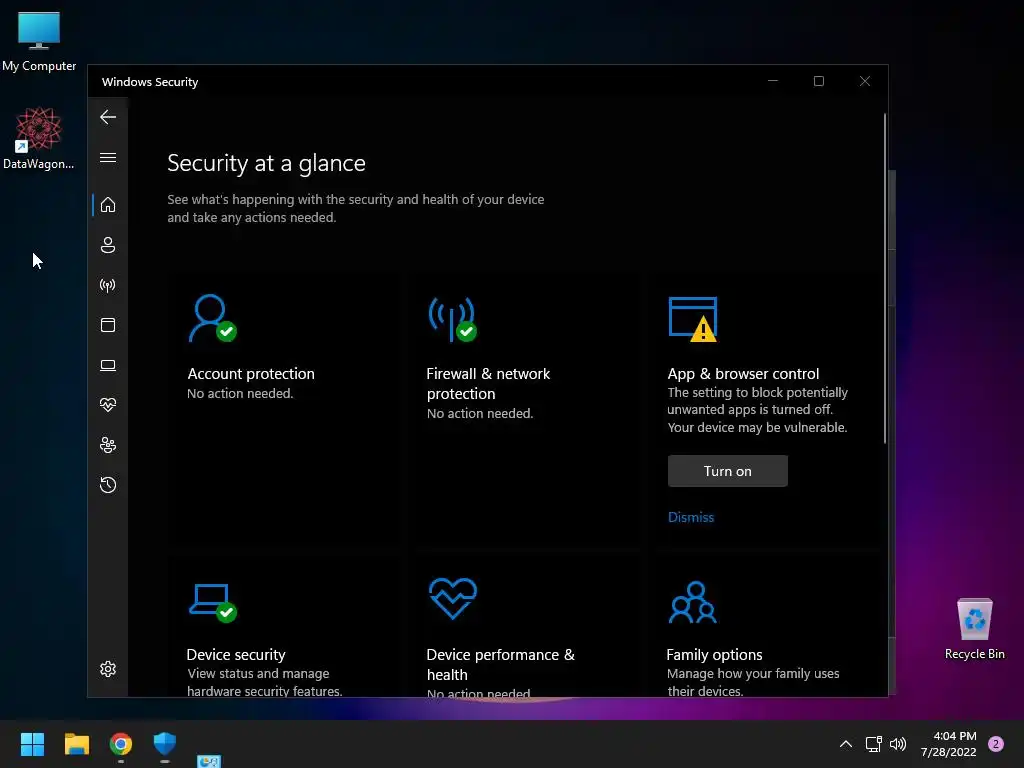The width and height of the screenshot is (1024, 768).
Task: Click the Device performance heart tile icon
Action: pyautogui.click(x=453, y=598)
